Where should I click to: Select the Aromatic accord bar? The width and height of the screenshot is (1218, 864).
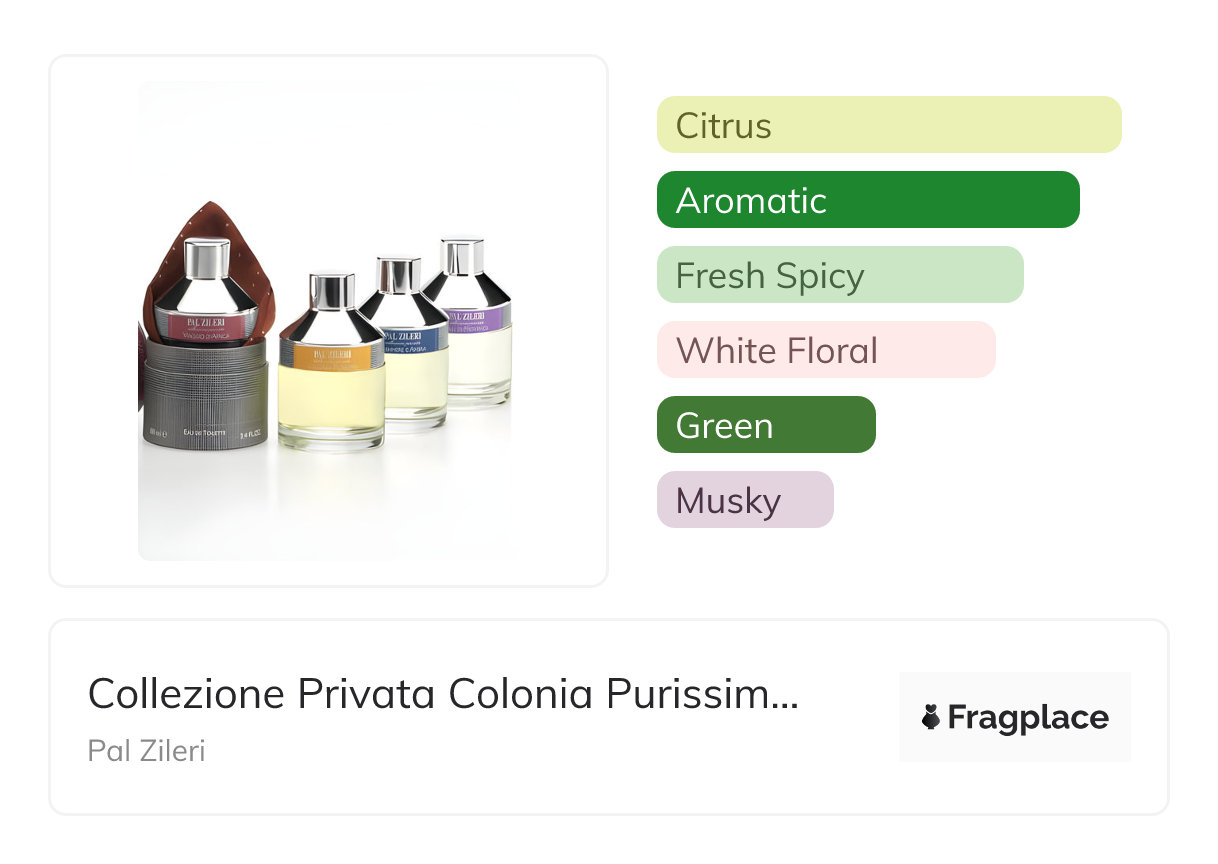click(x=867, y=200)
